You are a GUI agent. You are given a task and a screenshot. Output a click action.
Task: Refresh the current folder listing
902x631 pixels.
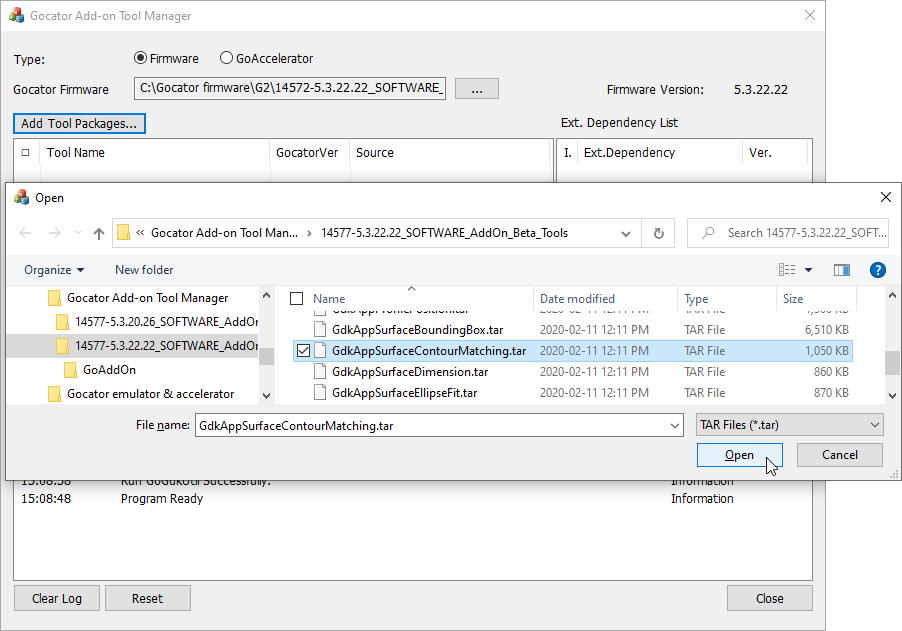tap(659, 233)
